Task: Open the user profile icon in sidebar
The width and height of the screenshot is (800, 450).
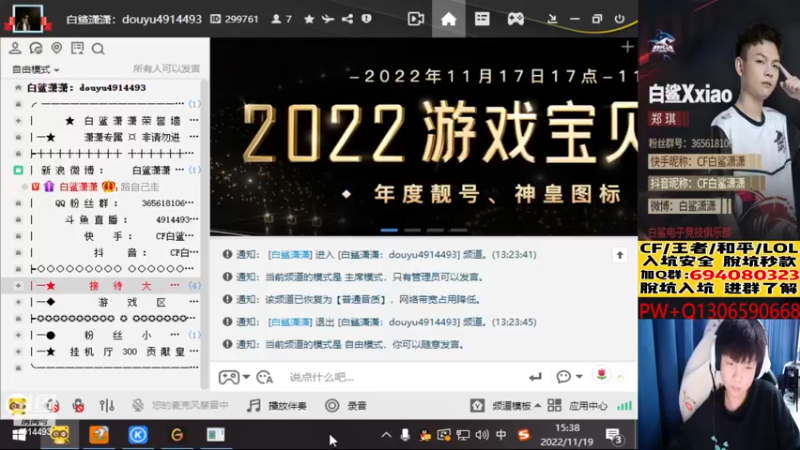Action: [15, 48]
